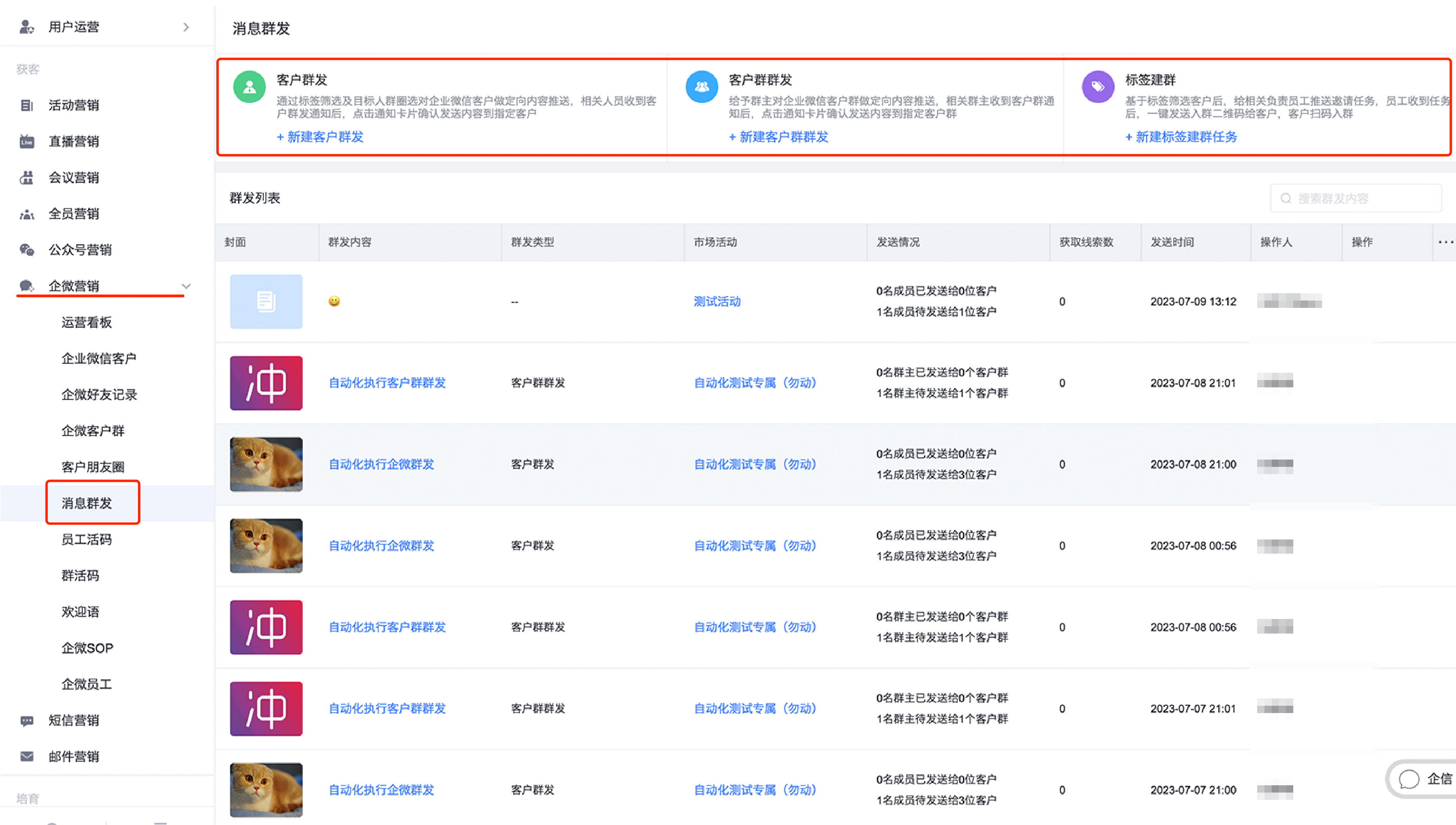
Task: Click 自动化测试专属 link in 2023-07-07 21:01 row
Action: [x=755, y=709]
